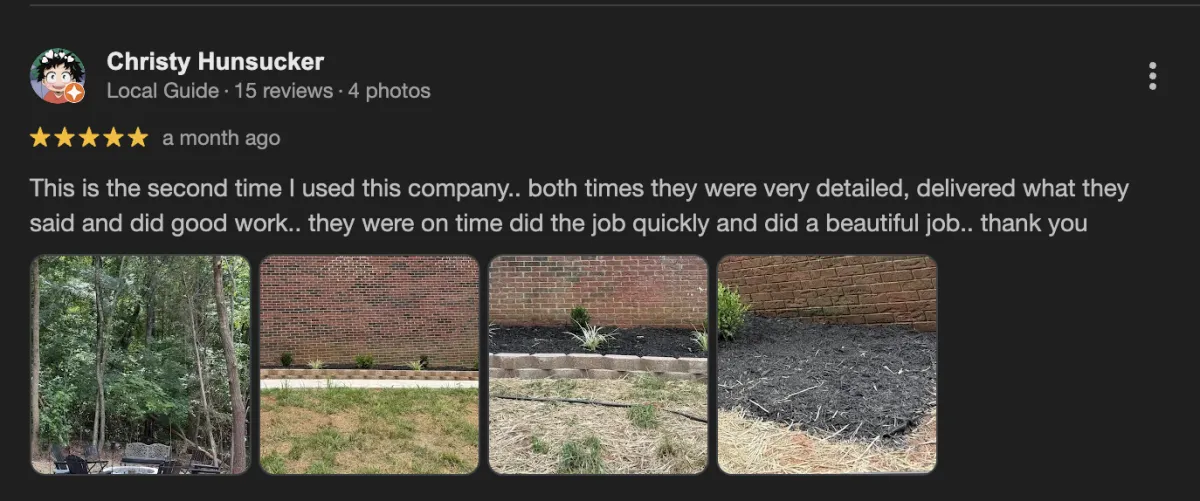The width and height of the screenshot is (1200, 501).
Task: Open the close-up black mulch photo
Action: coord(827,364)
